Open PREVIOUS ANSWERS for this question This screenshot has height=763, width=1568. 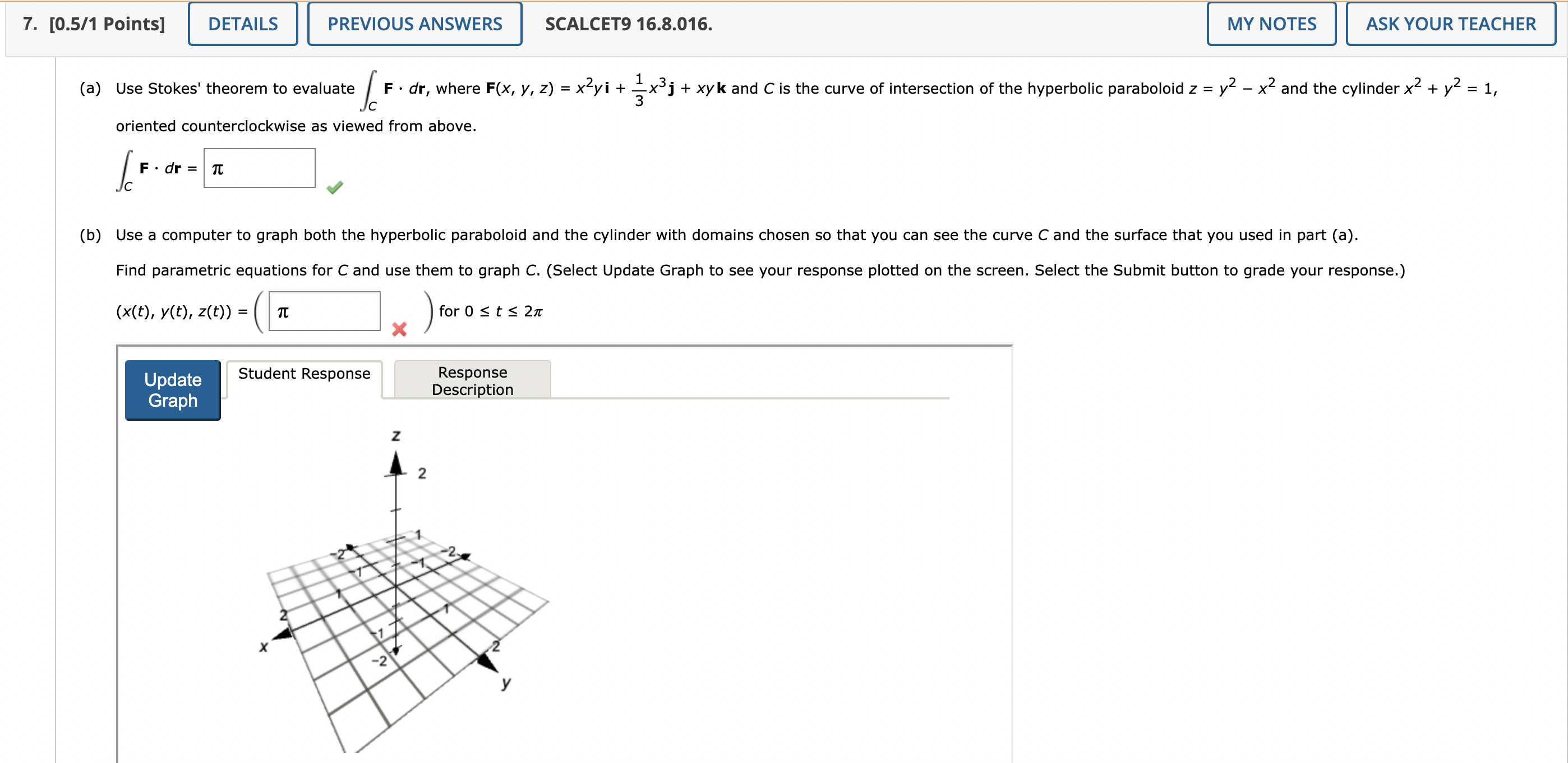click(414, 24)
